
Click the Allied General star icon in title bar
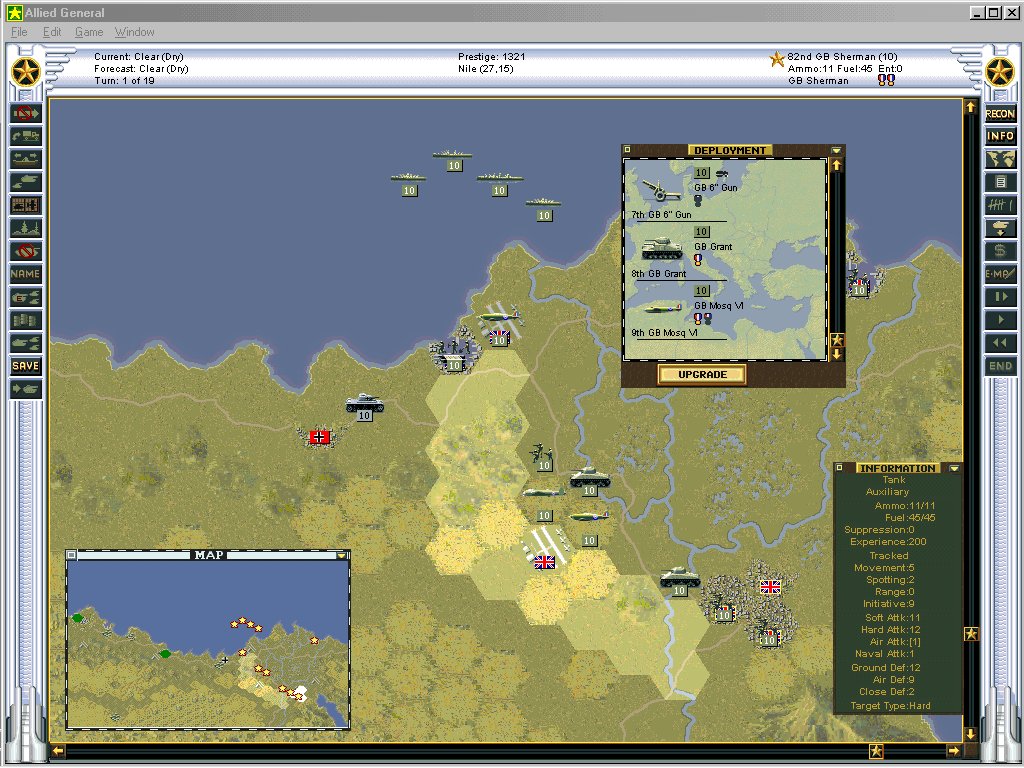14,12
